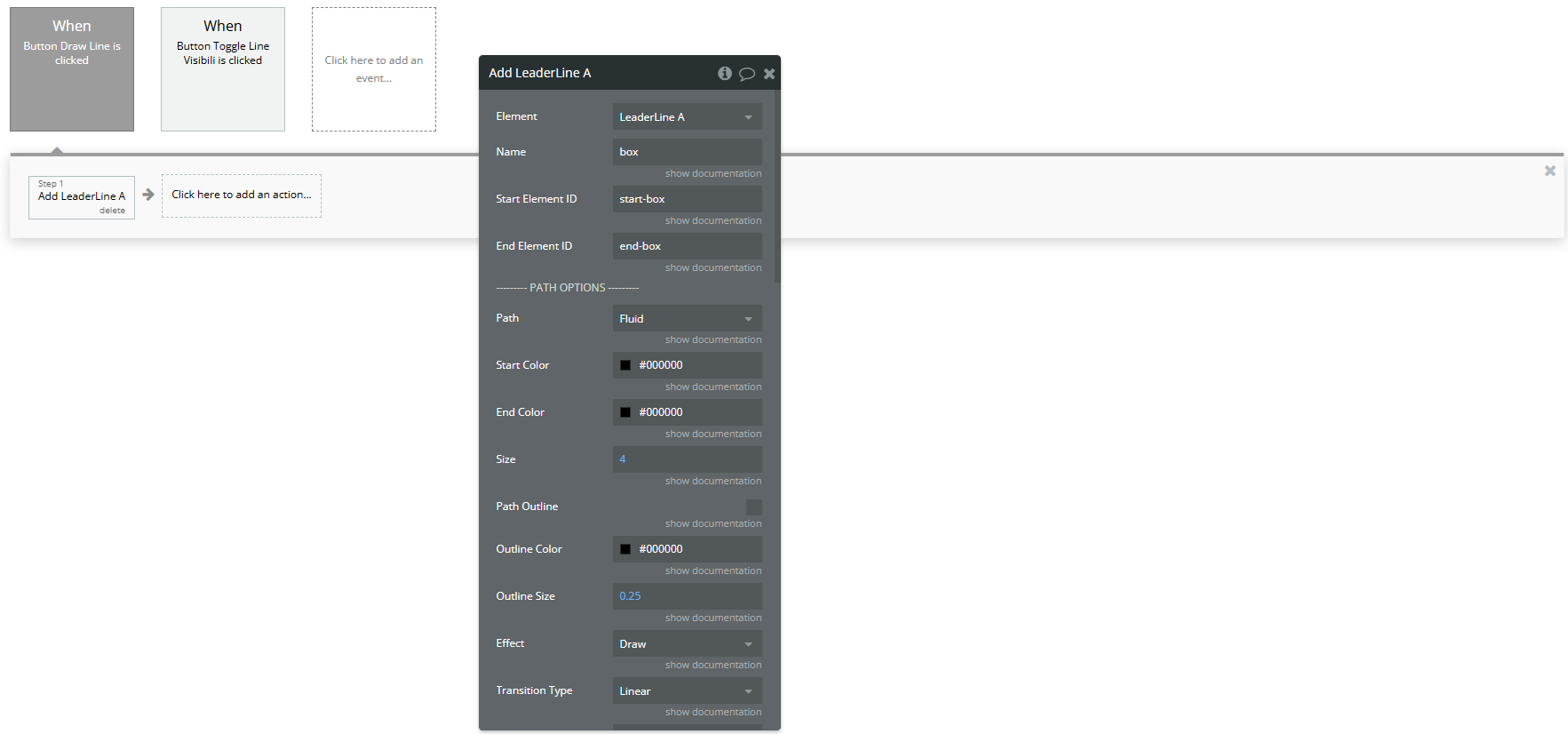This screenshot has width=1568, height=734.
Task: Edit the Name field containing box
Action: (688, 152)
